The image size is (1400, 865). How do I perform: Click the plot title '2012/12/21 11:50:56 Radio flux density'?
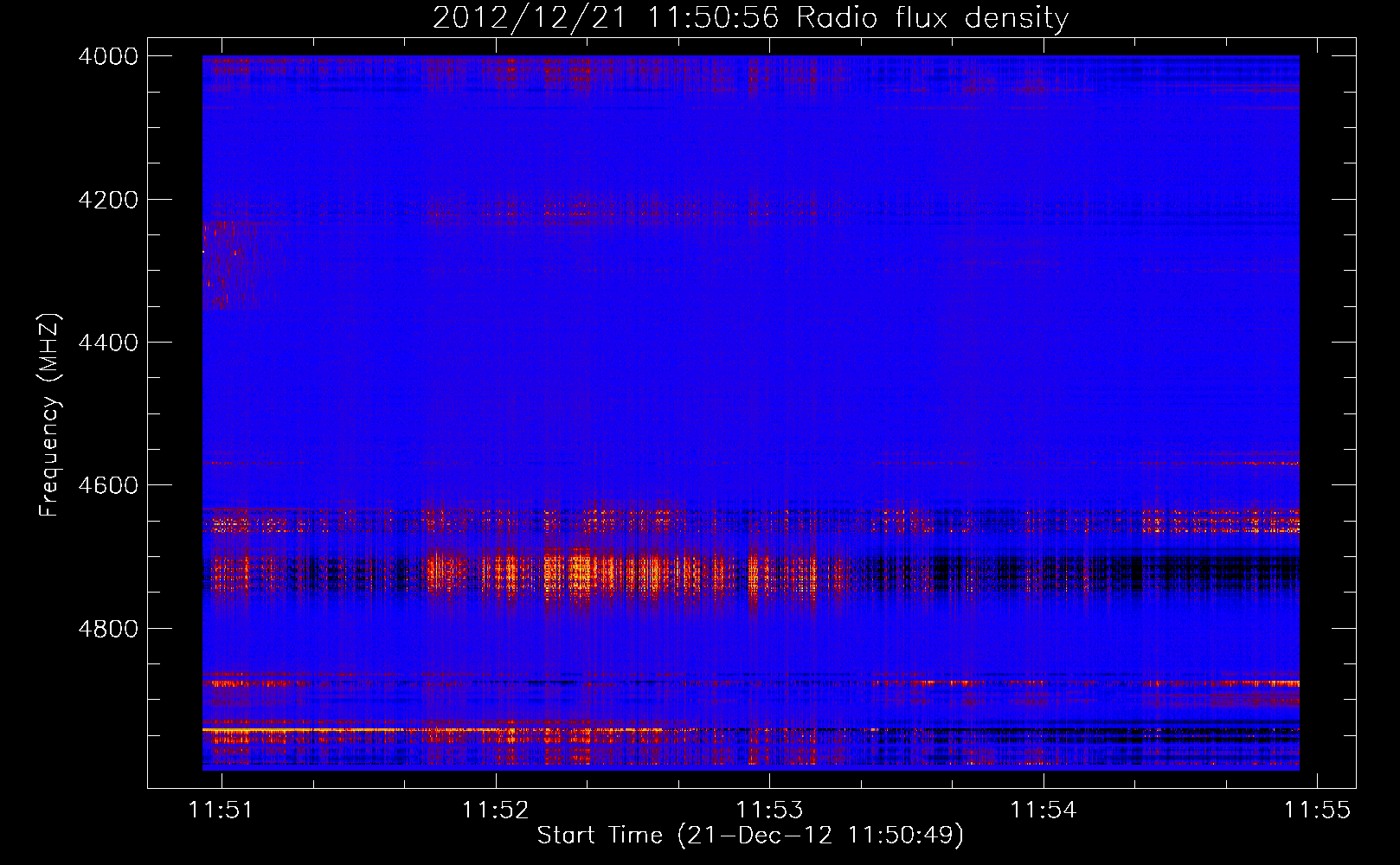click(750, 17)
